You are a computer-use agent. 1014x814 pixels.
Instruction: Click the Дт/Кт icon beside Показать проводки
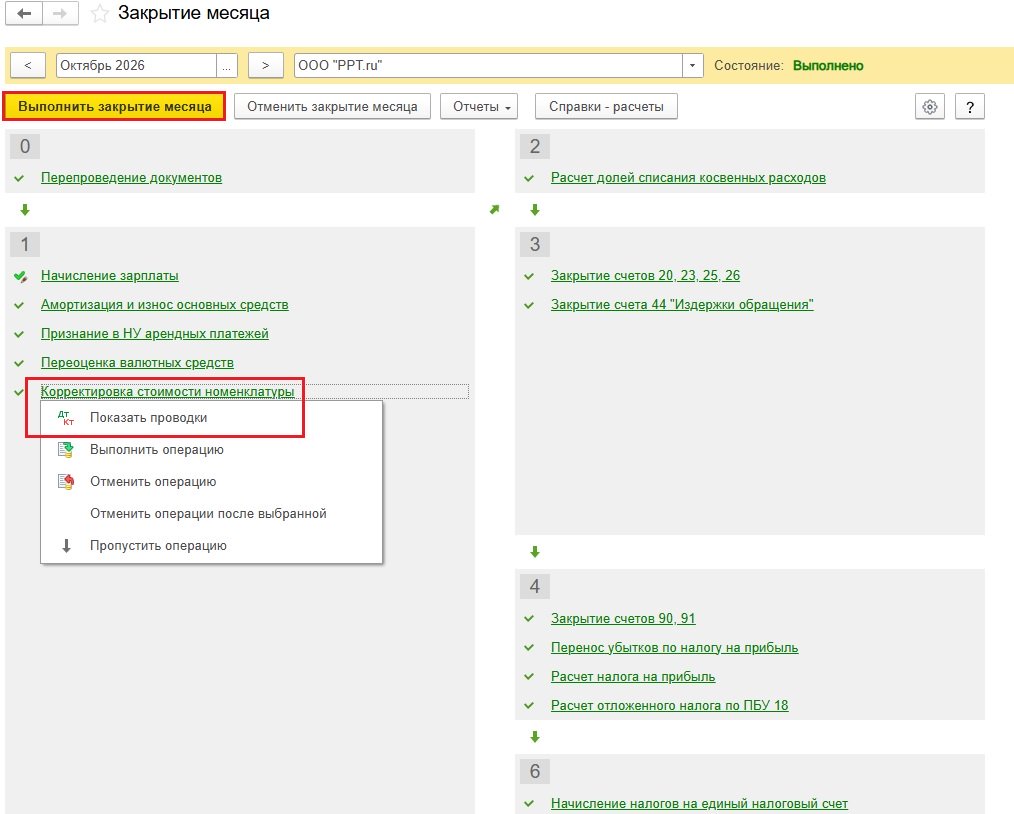(x=66, y=418)
